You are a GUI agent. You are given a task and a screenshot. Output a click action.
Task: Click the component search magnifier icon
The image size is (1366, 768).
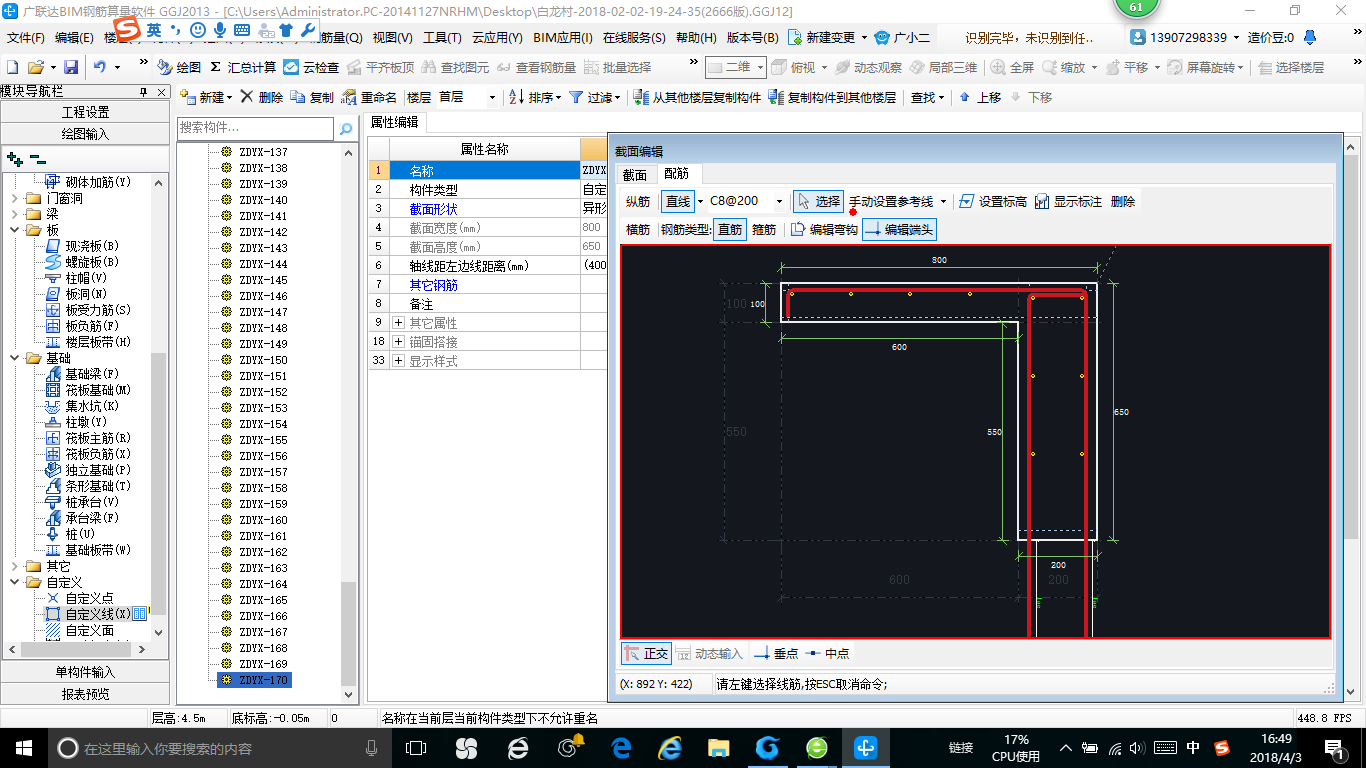(x=346, y=129)
